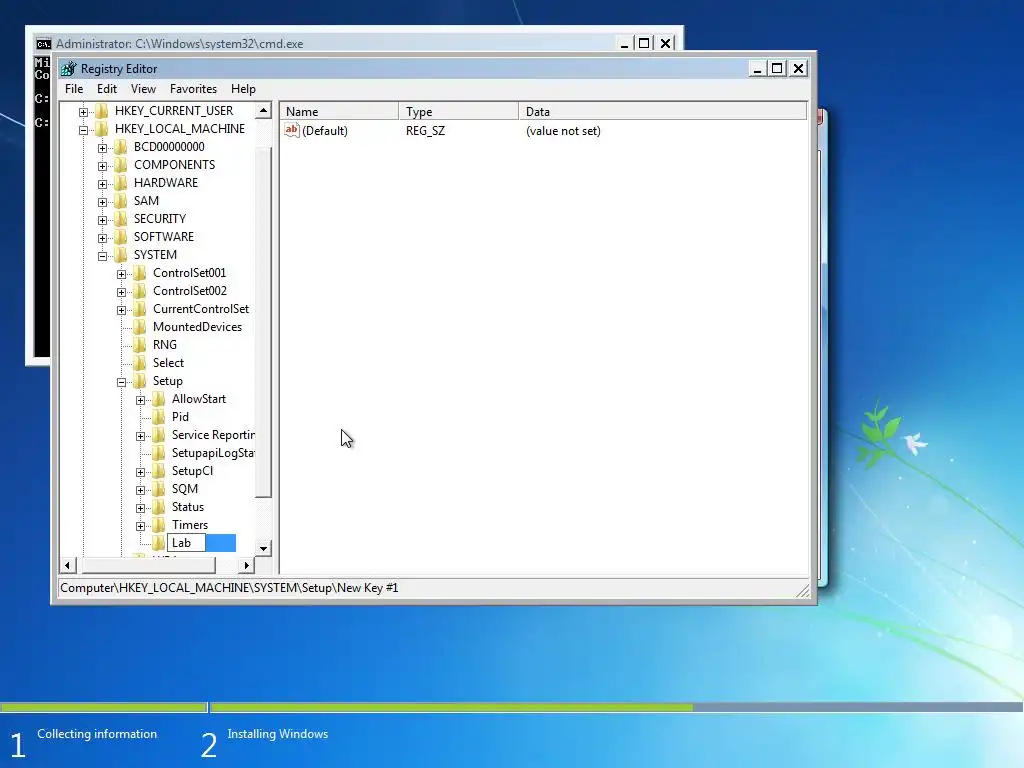Click the SECURITY folder icon

pyautogui.click(x=120, y=218)
